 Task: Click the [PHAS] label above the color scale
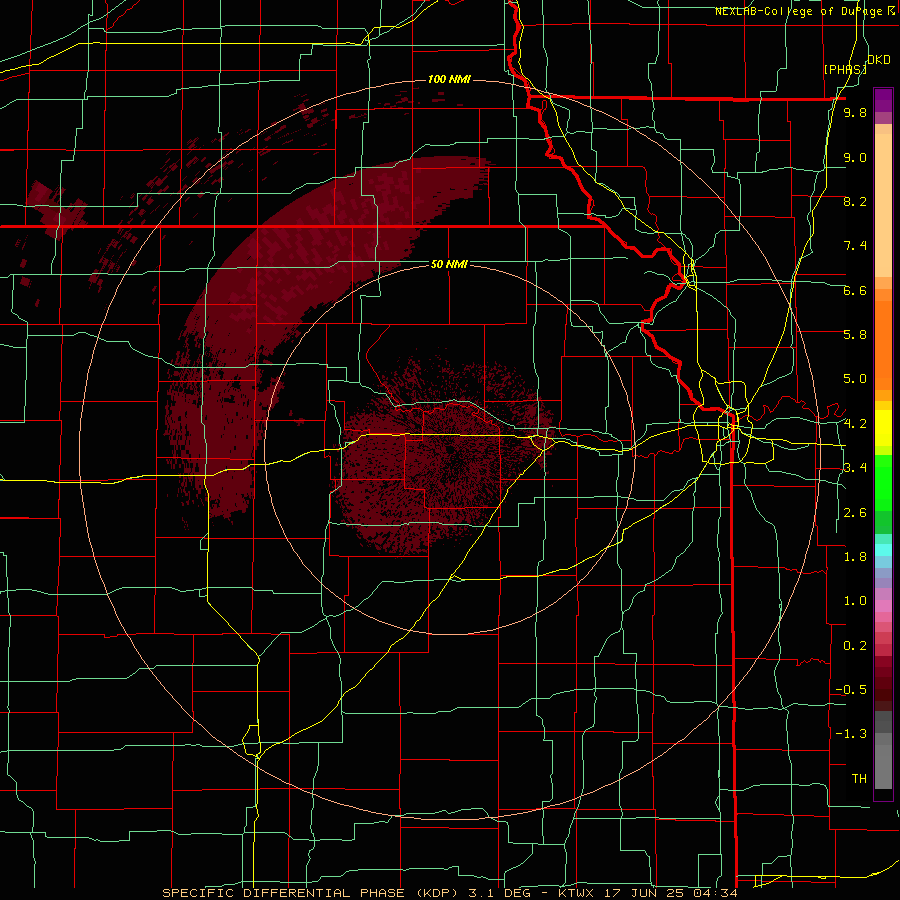click(845, 69)
